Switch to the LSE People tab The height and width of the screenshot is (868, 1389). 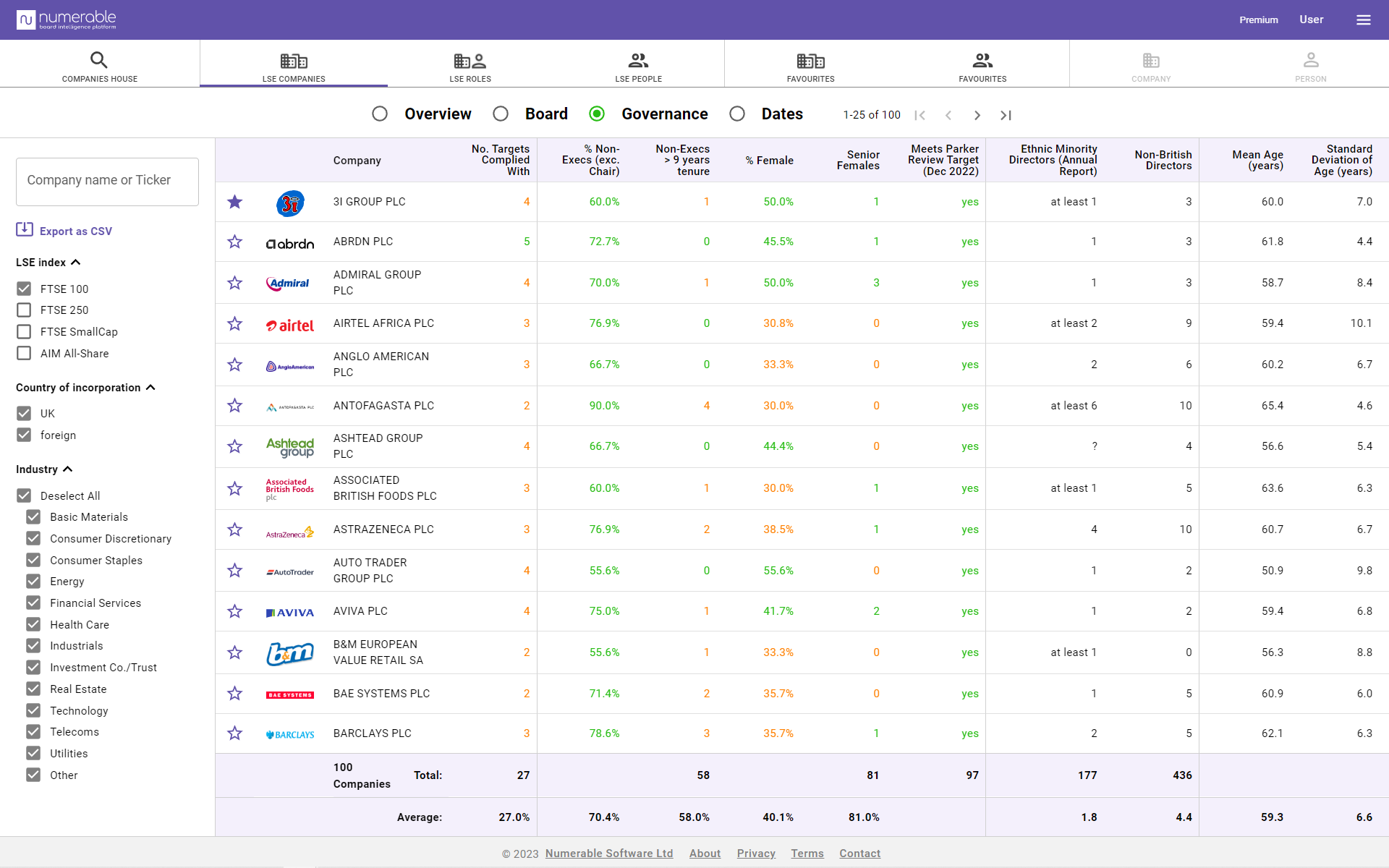[639, 67]
